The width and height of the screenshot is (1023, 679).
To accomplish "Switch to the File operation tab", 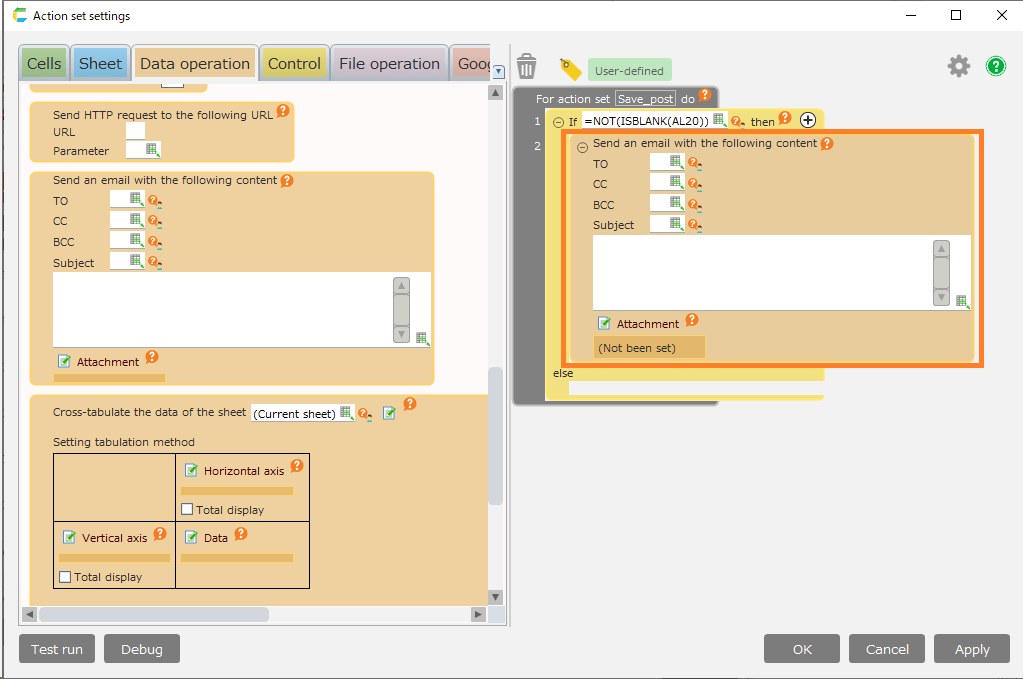I will 389,64.
